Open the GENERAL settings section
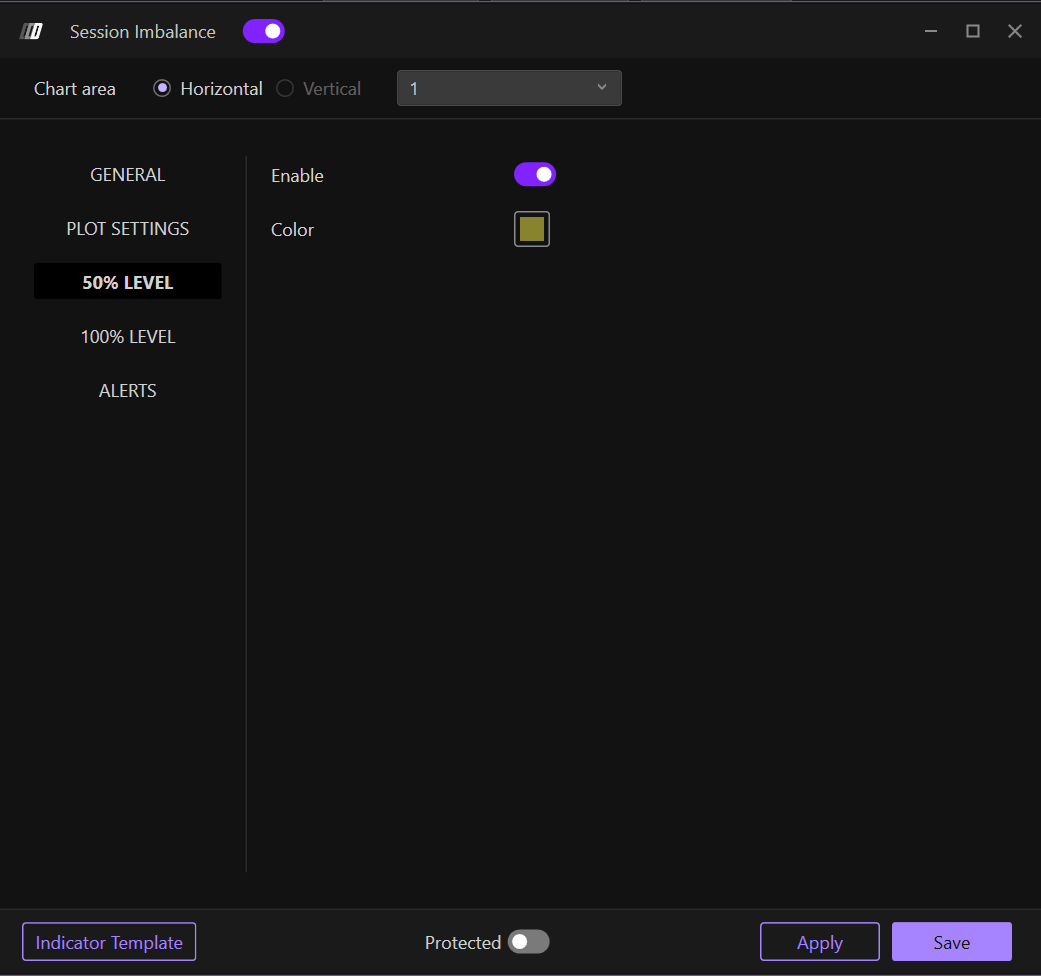 [x=128, y=175]
